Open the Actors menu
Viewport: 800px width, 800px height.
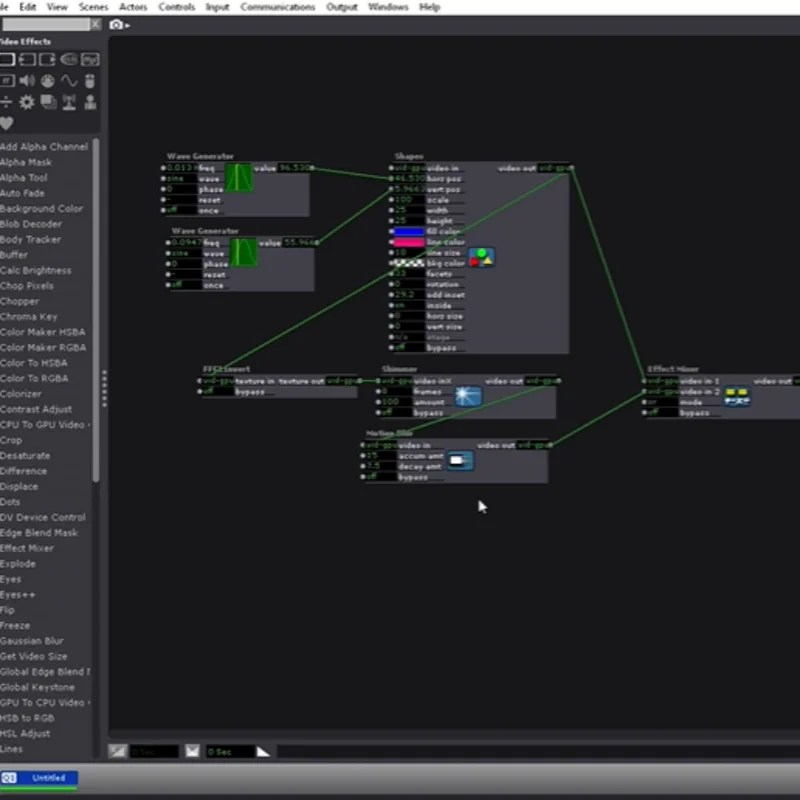[x=133, y=7]
